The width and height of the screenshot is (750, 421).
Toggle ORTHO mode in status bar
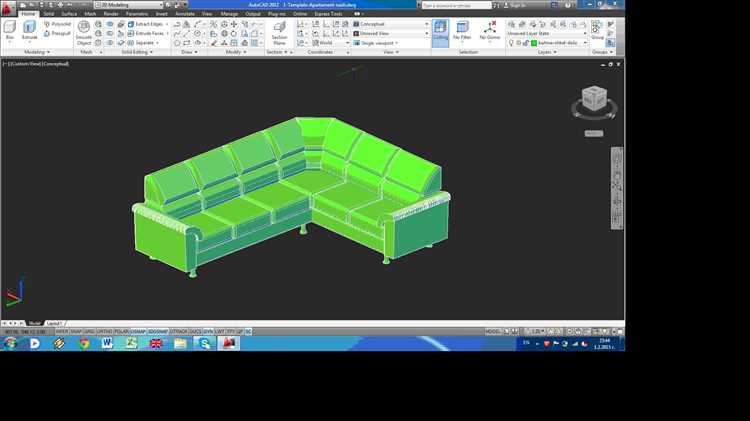click(105, 331)
